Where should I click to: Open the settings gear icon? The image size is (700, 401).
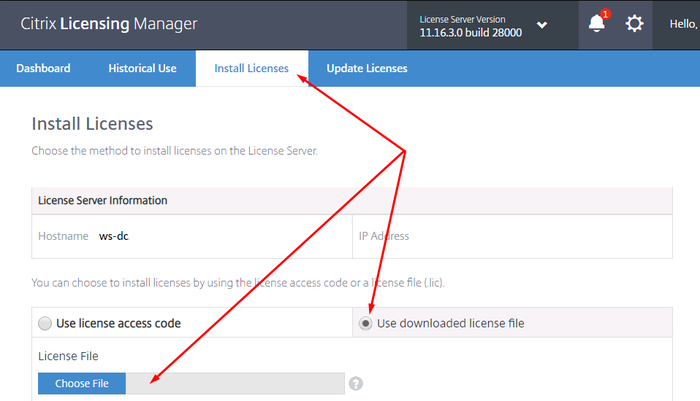coord(634,23)
